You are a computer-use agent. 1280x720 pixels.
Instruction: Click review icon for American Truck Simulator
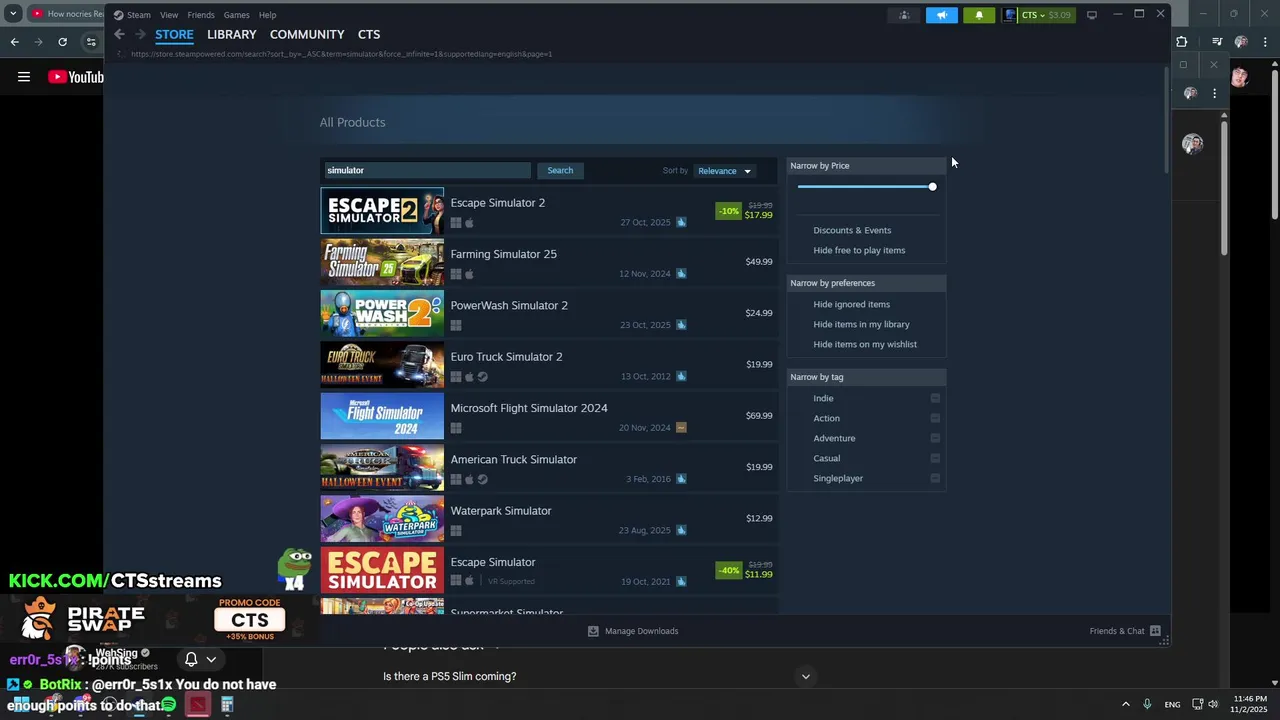tap(681, 479)
